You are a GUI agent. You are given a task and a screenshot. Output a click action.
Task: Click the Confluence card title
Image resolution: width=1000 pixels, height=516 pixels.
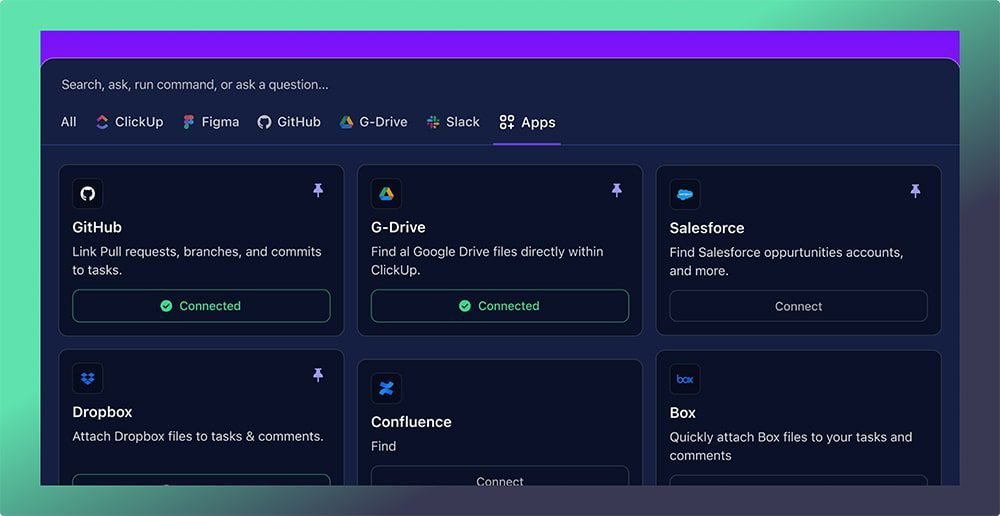point(411,422)
